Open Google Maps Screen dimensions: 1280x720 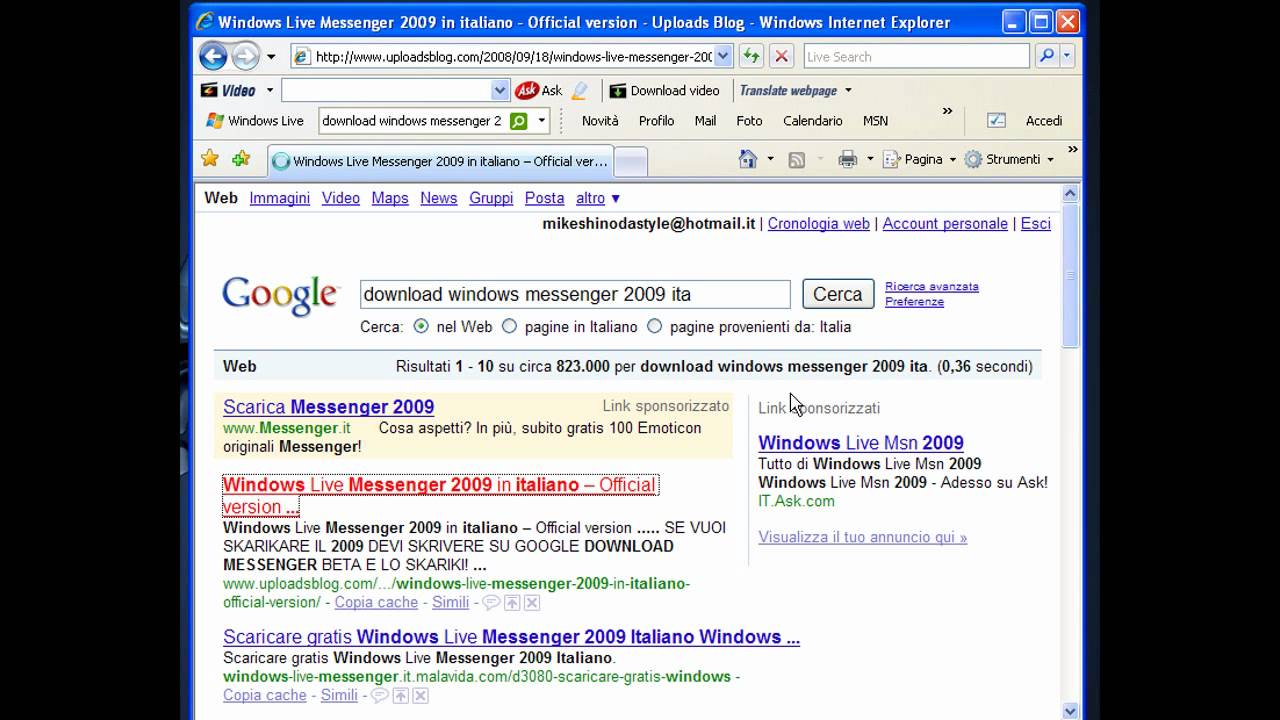(390, 198)
